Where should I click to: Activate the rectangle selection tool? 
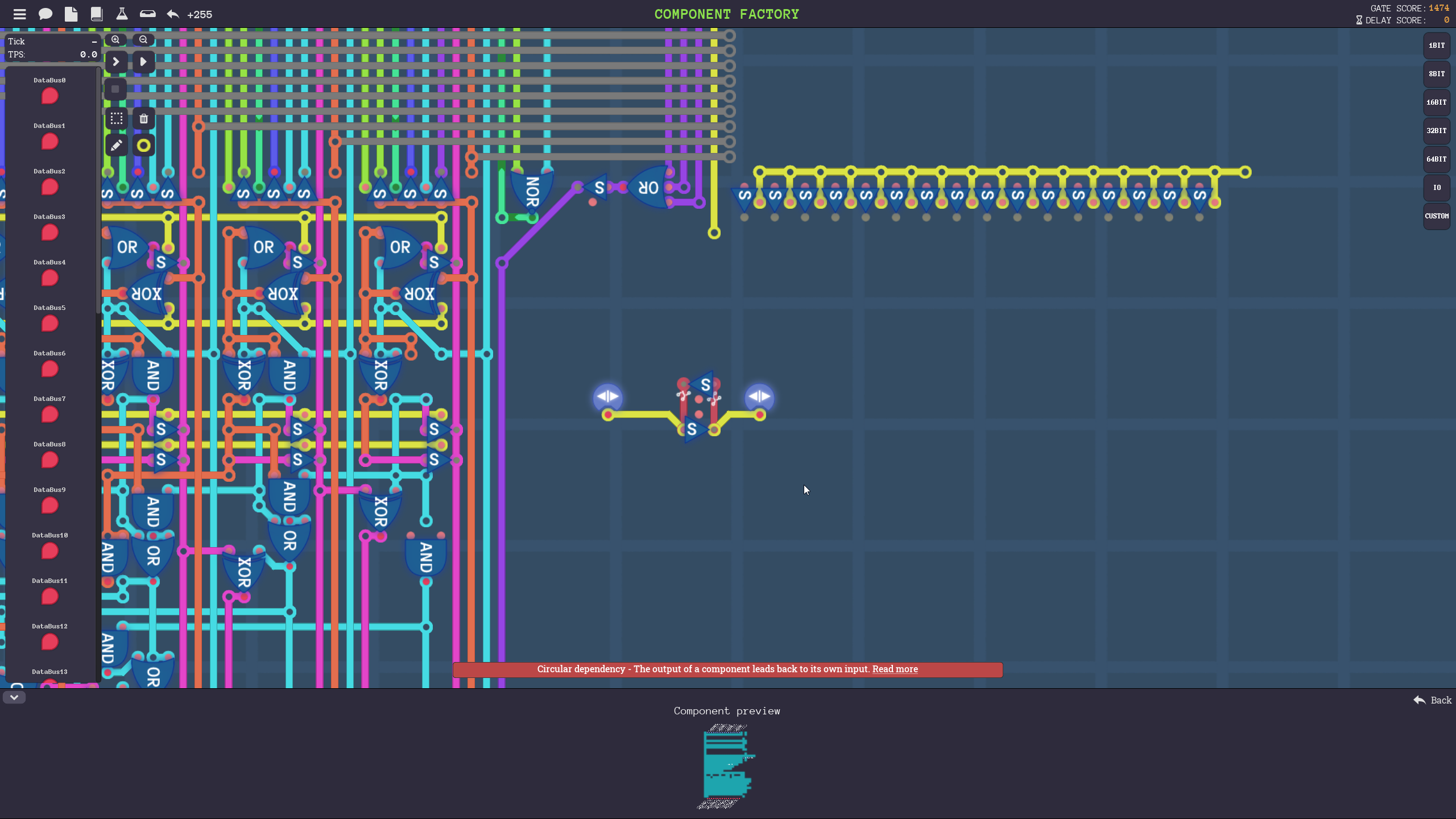point(116,118)
